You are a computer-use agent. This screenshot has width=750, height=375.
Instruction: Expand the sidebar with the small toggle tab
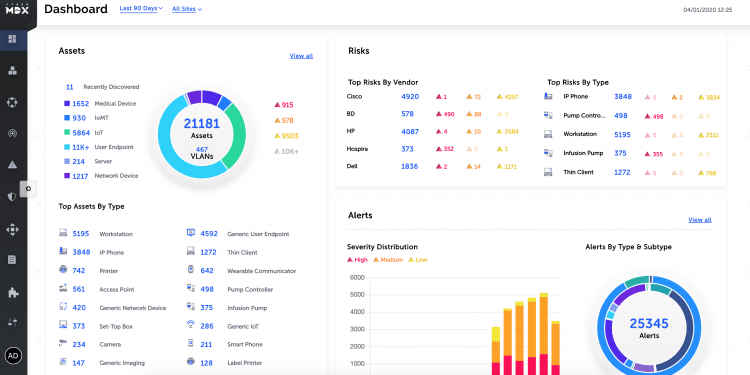pos(28,189)
